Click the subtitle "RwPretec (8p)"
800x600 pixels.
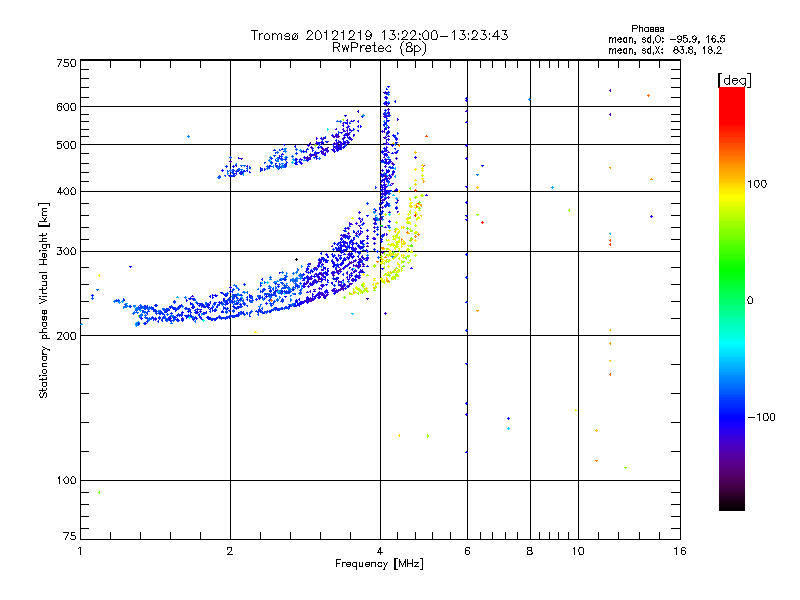click(x=379, y=48)
